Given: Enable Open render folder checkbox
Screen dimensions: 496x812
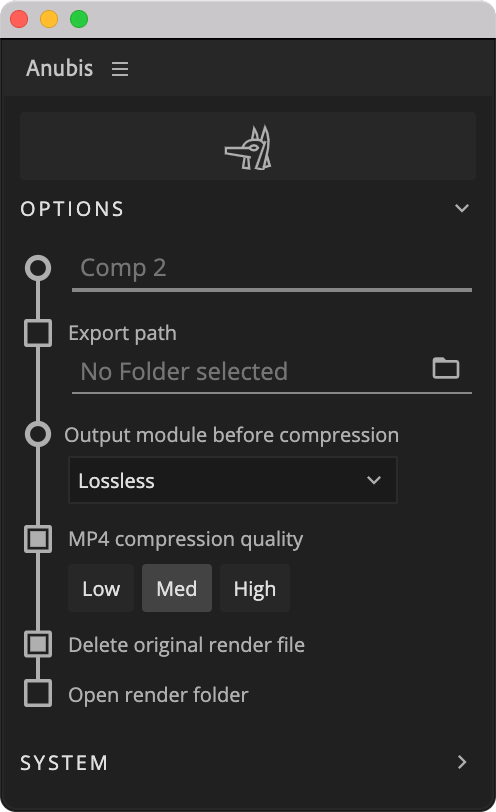Looking at the screenshot, I should coord(38,693).
